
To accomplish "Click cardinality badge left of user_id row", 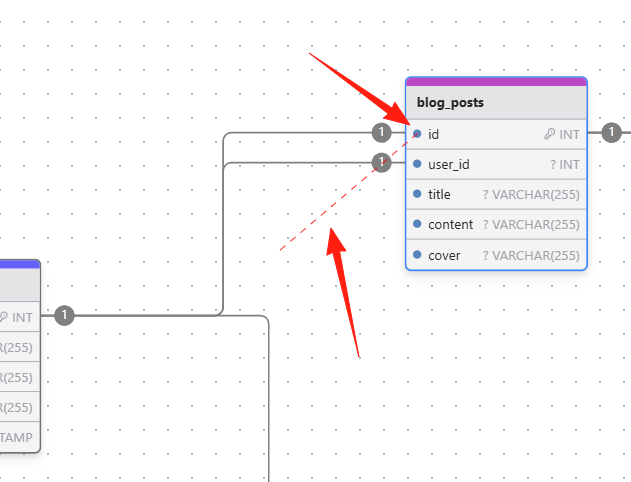I will click(381, 162).
